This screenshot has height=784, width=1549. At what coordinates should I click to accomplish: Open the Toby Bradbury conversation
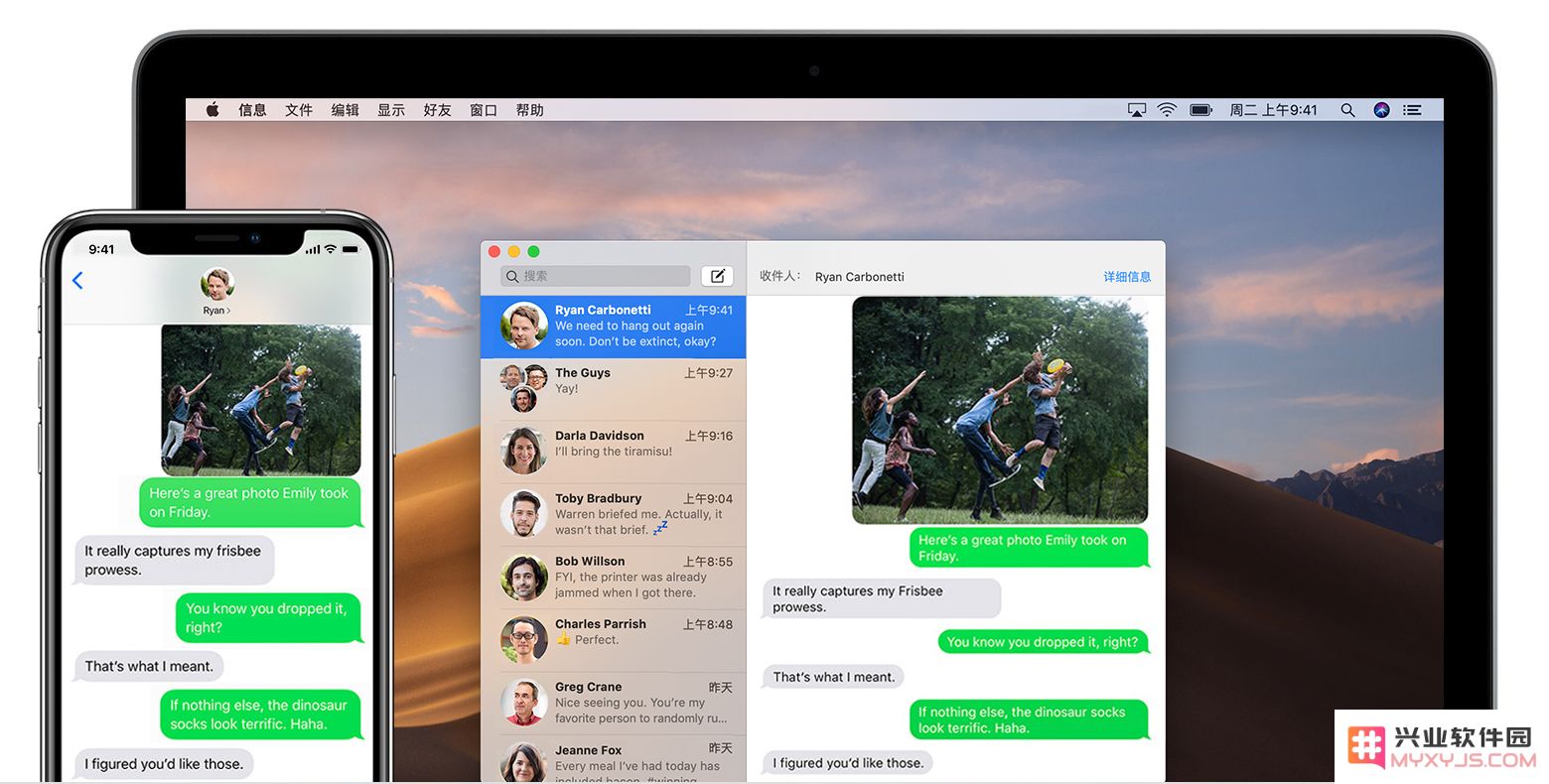614,514
